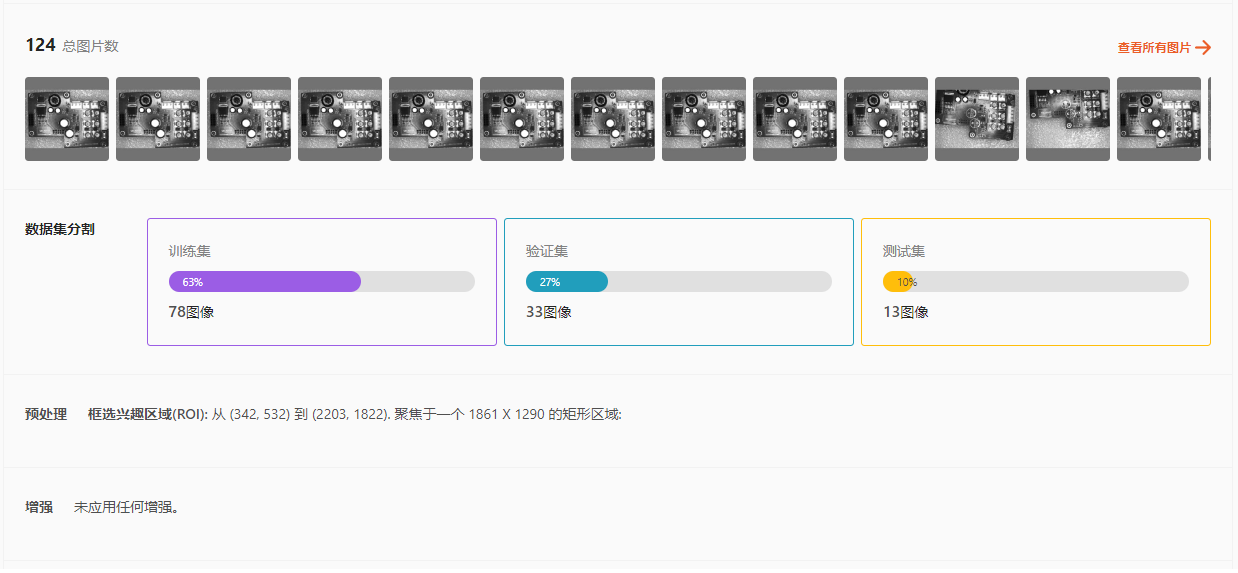
Task: Open the second circuit board thumbnail
Action: [158, 119]
